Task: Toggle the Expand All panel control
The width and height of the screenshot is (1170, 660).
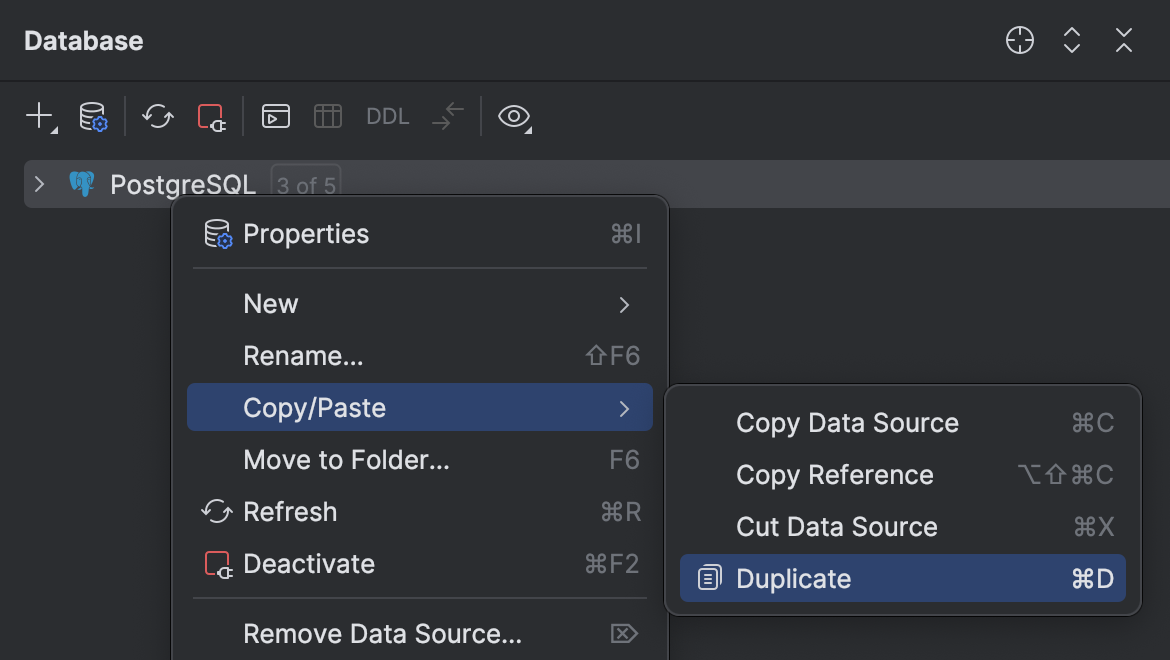Action: pyautogui.click(x=1071, y=40)
